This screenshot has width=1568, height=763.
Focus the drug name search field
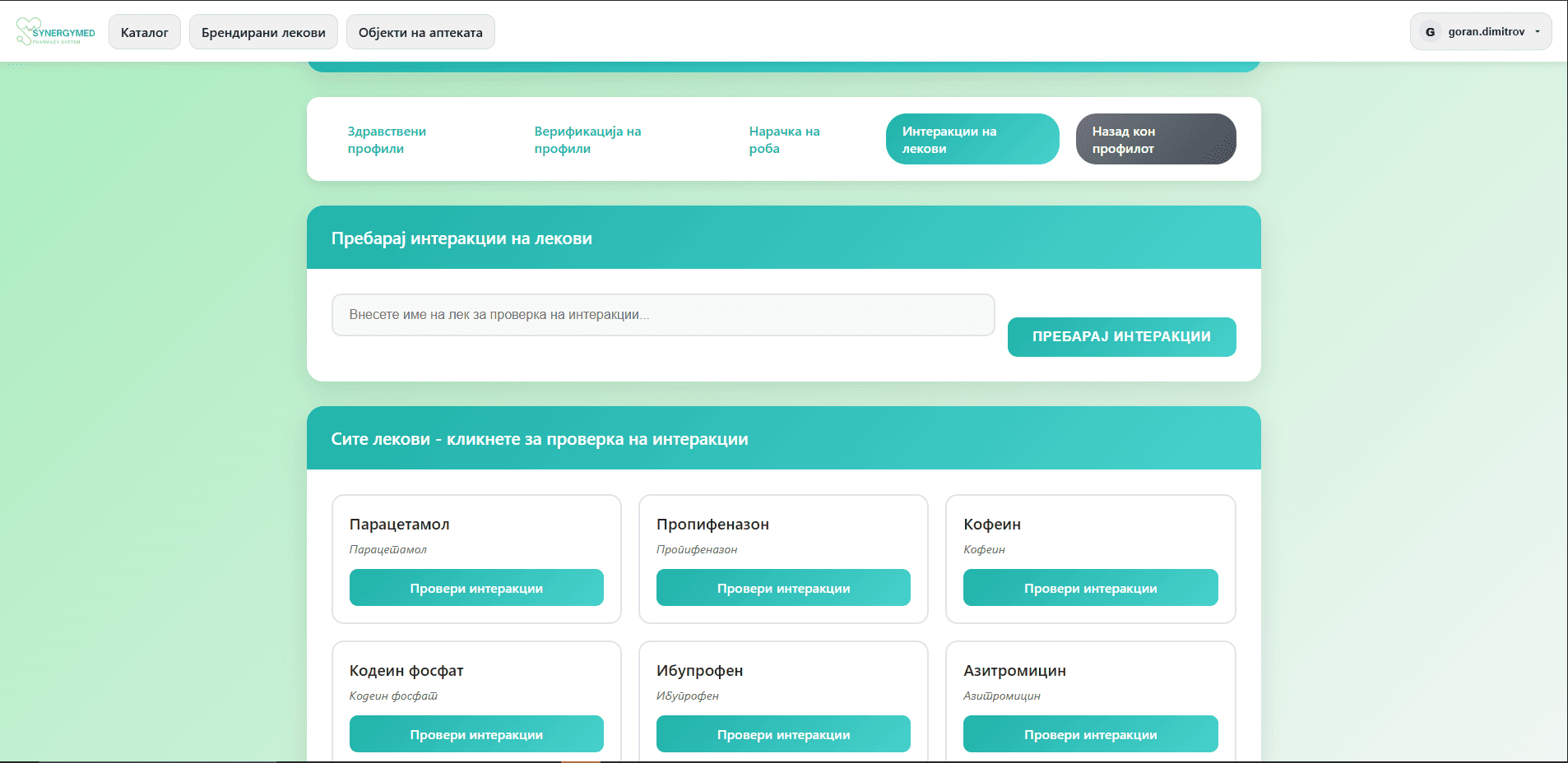click(x=662, y=315)
